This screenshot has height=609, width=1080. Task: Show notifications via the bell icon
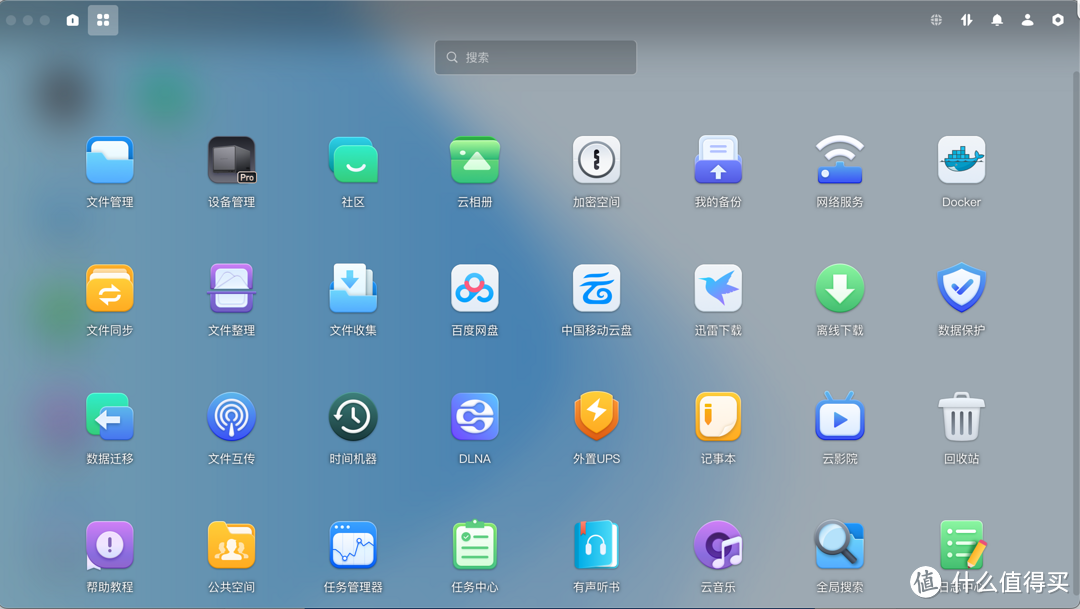(997, 20)
